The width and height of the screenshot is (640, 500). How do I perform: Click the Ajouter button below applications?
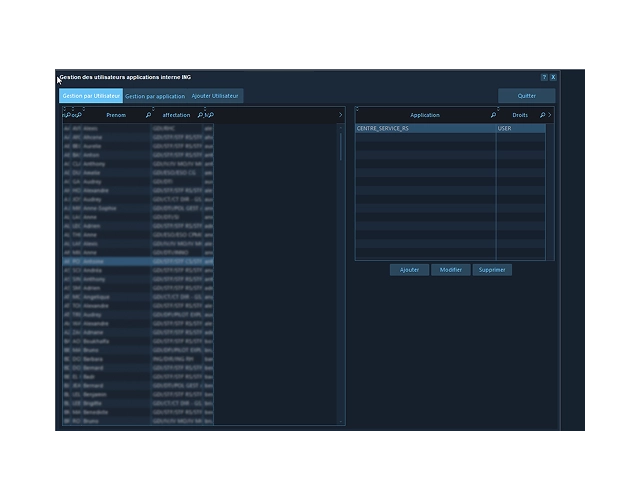(410, 270)
